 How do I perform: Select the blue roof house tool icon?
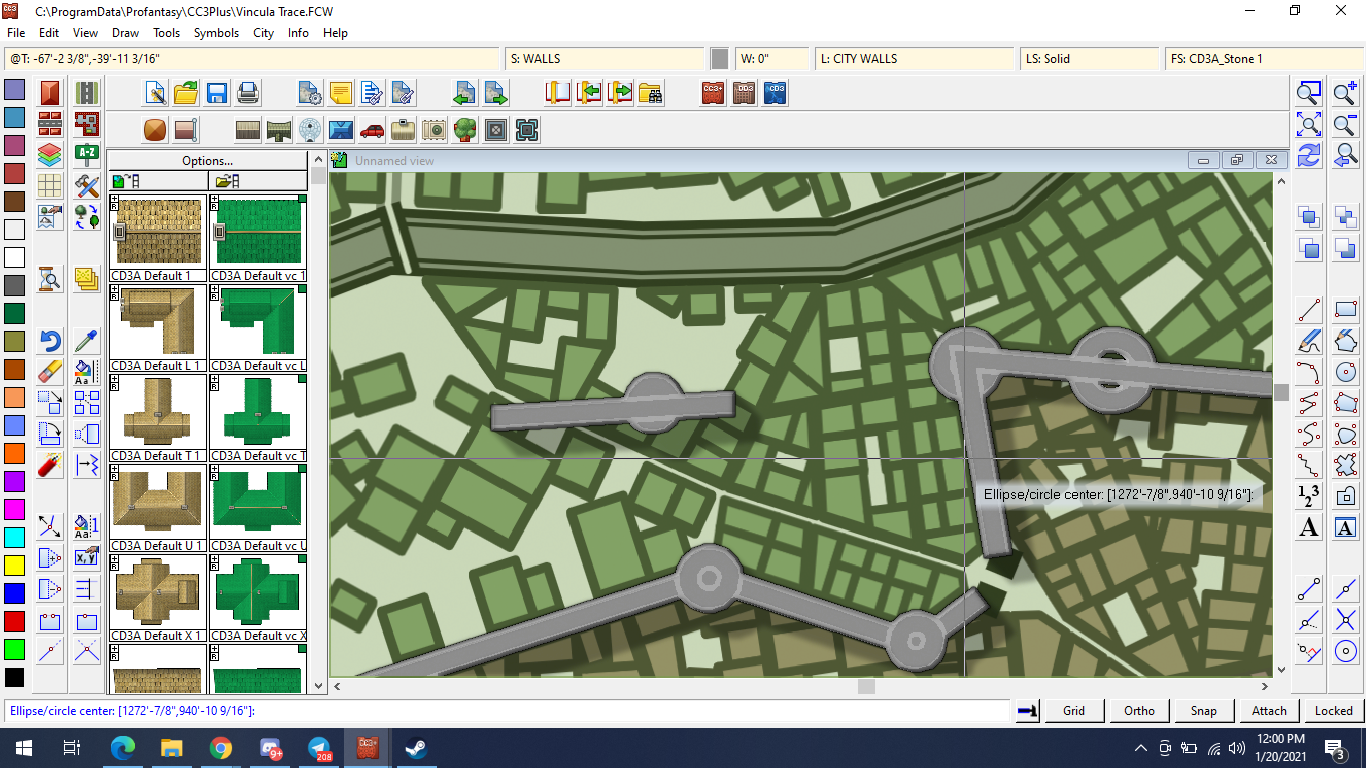(x=341, y=130)
